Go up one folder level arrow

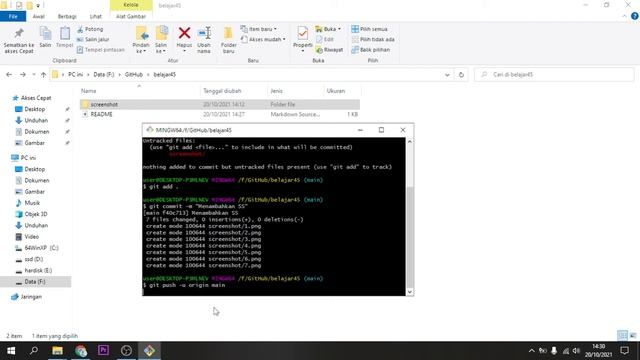[43, 75]
